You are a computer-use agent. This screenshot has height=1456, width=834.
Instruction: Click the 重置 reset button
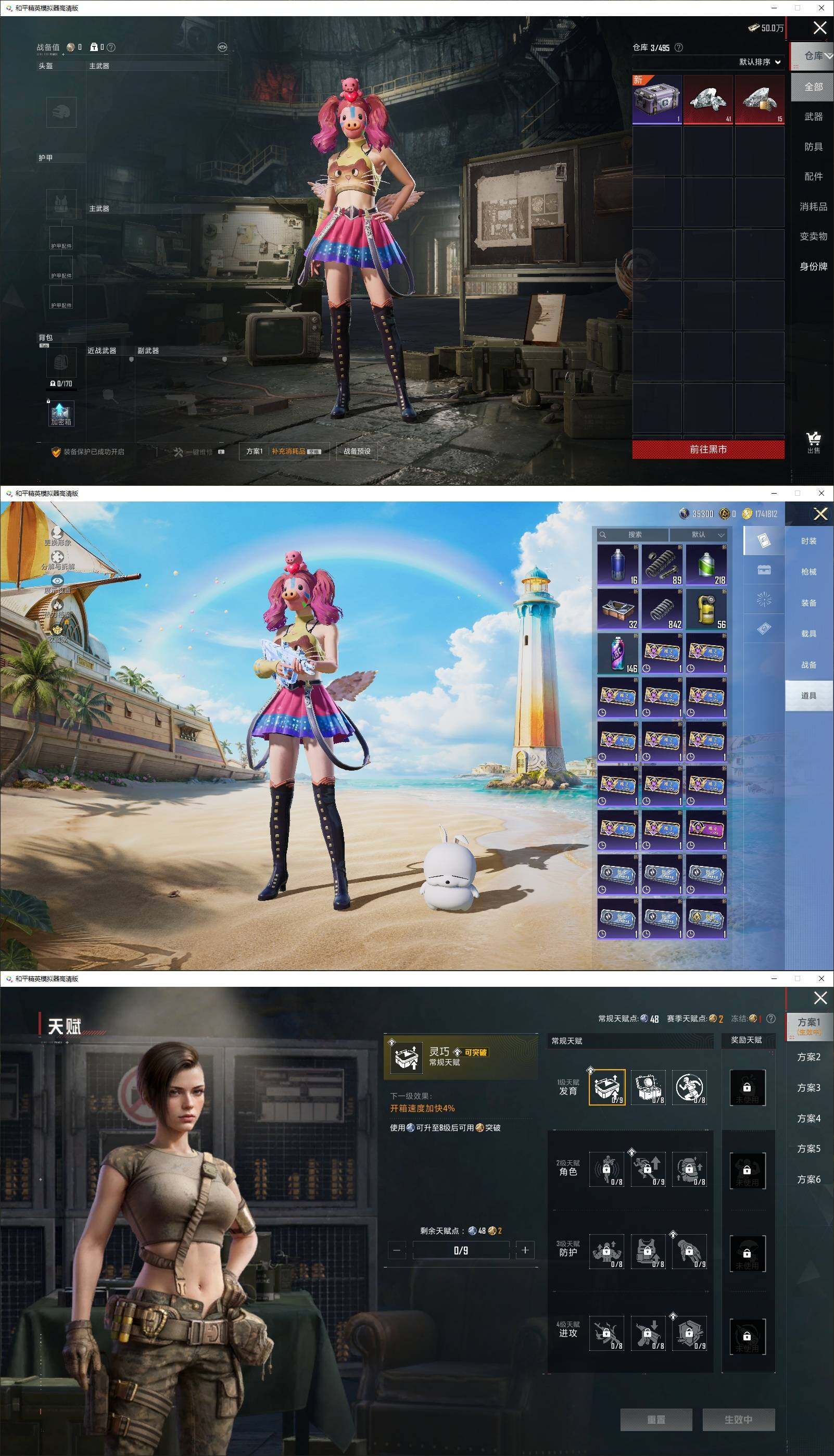click(656, 1420)
